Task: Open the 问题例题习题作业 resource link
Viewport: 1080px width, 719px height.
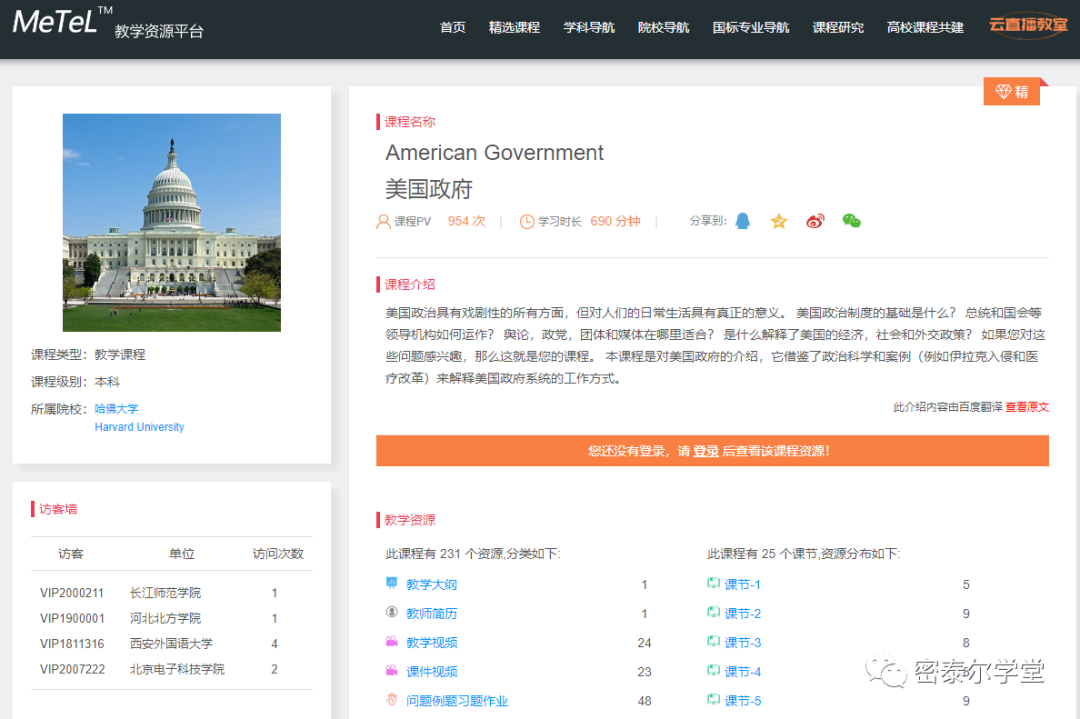Action: click(x=457, y=700)
